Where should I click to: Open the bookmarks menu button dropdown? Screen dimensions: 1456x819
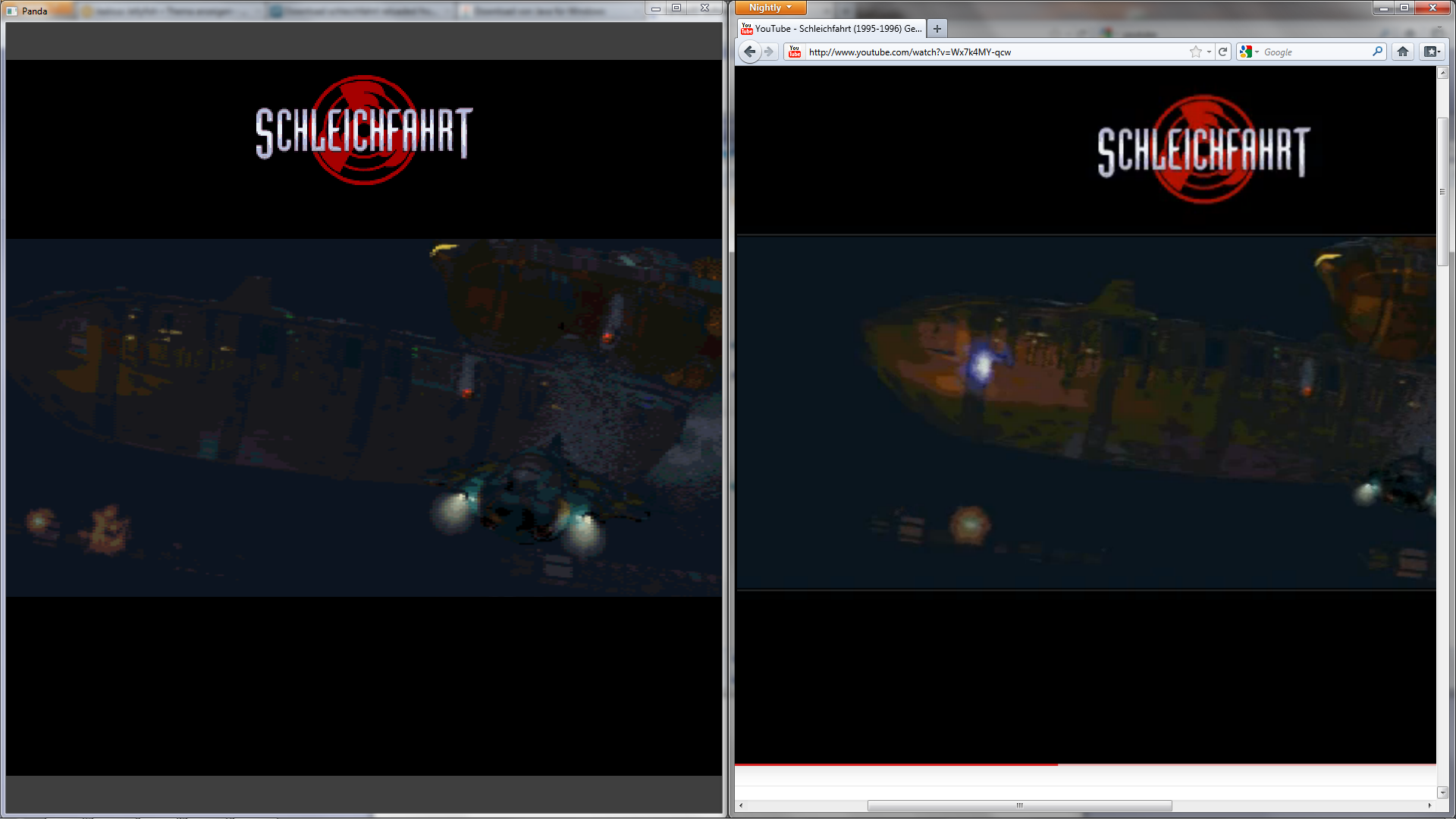(x=1431, y=52)
